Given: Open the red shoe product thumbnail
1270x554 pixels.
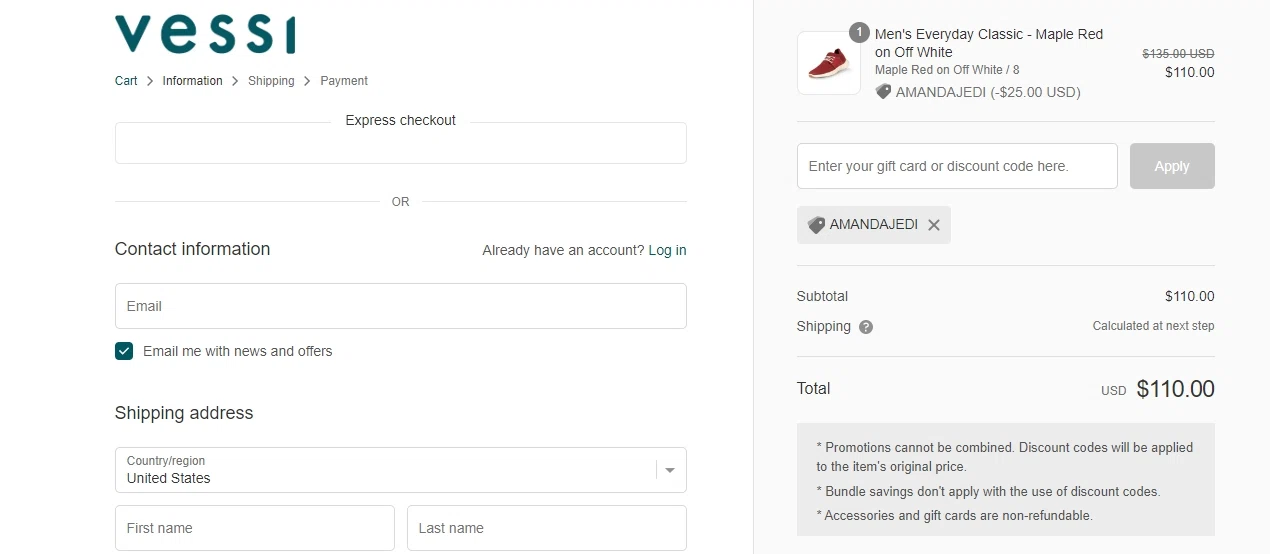Looking at the screenshot, I should [x=828, y=64].
